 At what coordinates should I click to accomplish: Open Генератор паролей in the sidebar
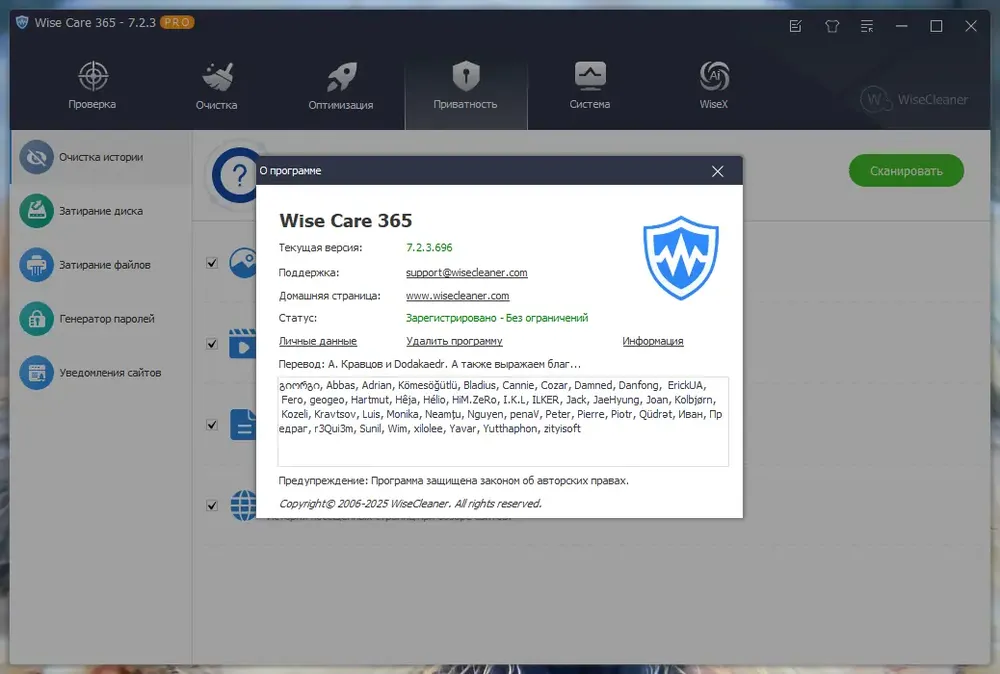click(x=101, y=319)
